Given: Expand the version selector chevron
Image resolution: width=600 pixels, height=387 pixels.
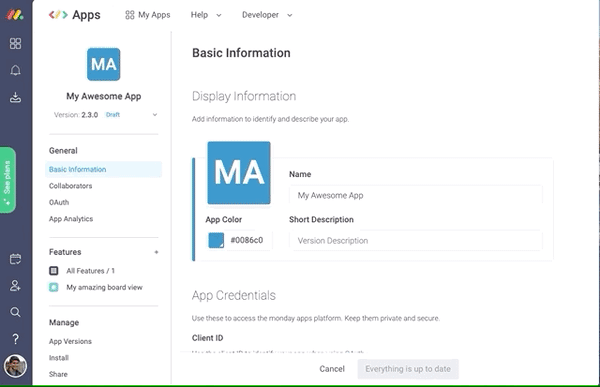Looking at the screenshot, I should coord(155,114).
